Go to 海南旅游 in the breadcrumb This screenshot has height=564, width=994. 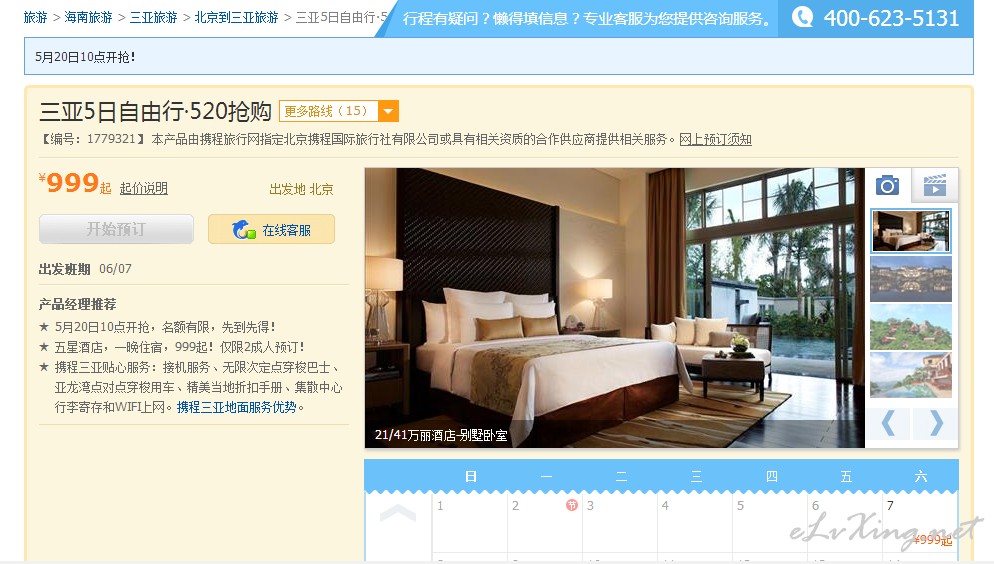tap(88, 17)
